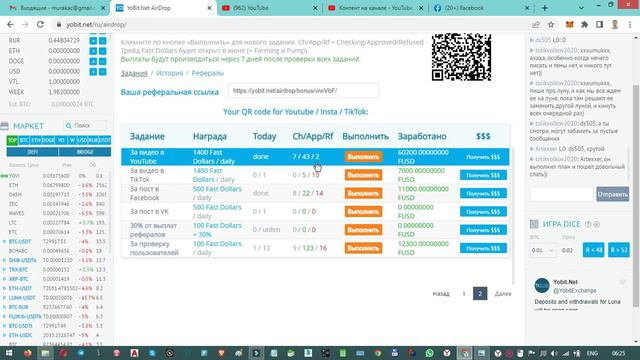Open the Задания tab link
Screen dimensions: 640x360
(x=134, y=73)
